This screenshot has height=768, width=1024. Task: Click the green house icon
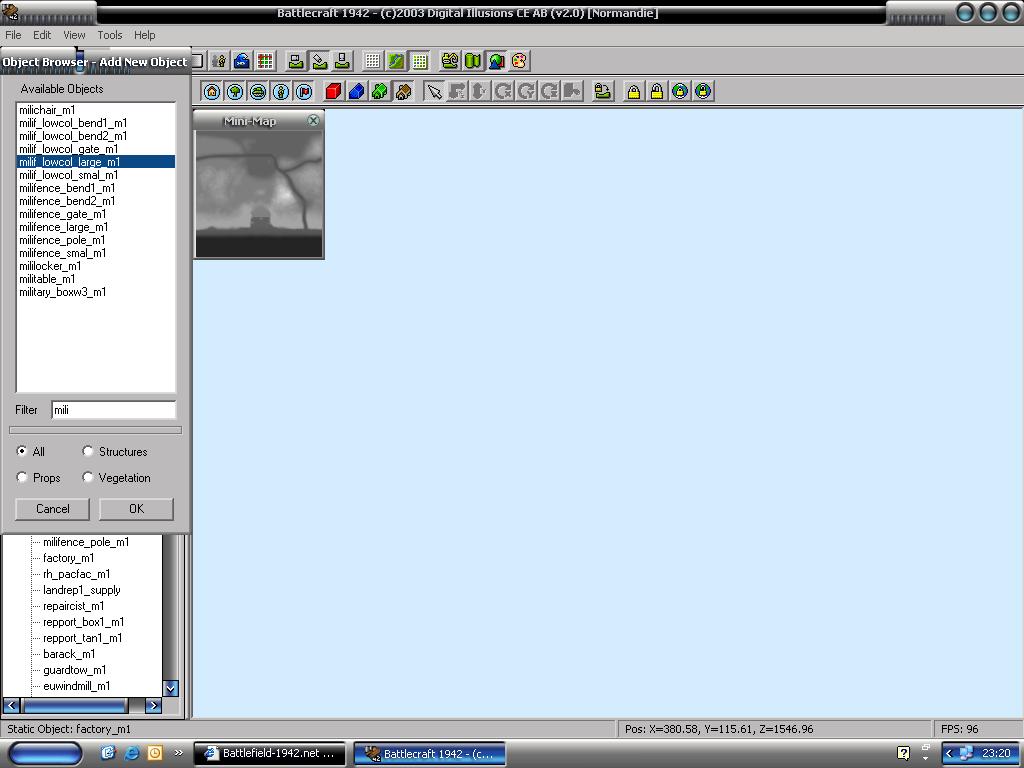pyautogui.click(x=380, y=91)
